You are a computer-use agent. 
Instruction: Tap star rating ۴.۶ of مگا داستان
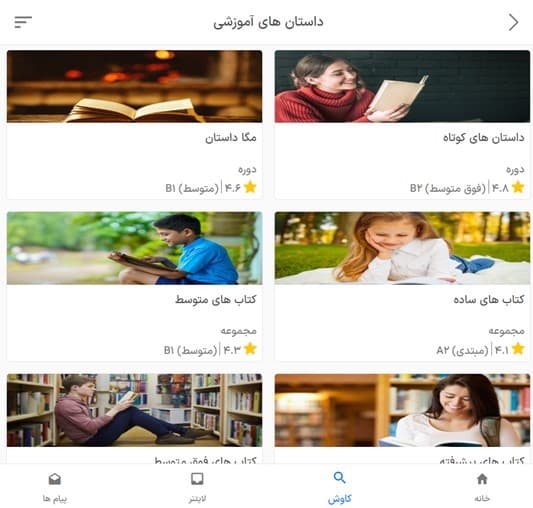240,187
